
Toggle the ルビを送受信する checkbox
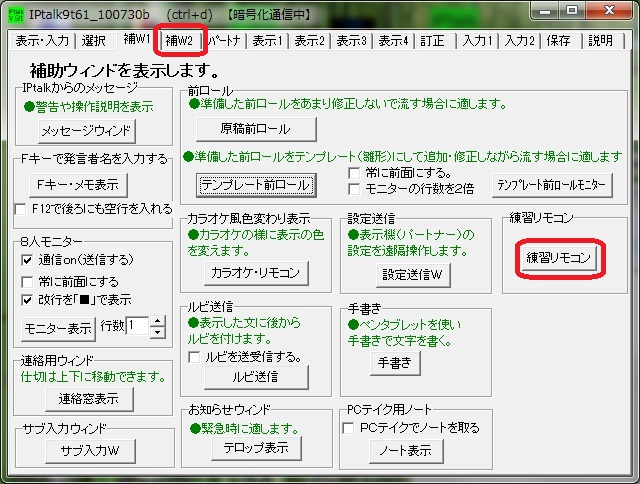click(x=194, y=356)
